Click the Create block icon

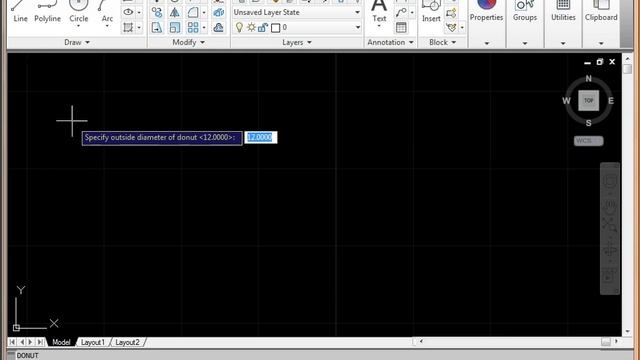click(451, 13)
